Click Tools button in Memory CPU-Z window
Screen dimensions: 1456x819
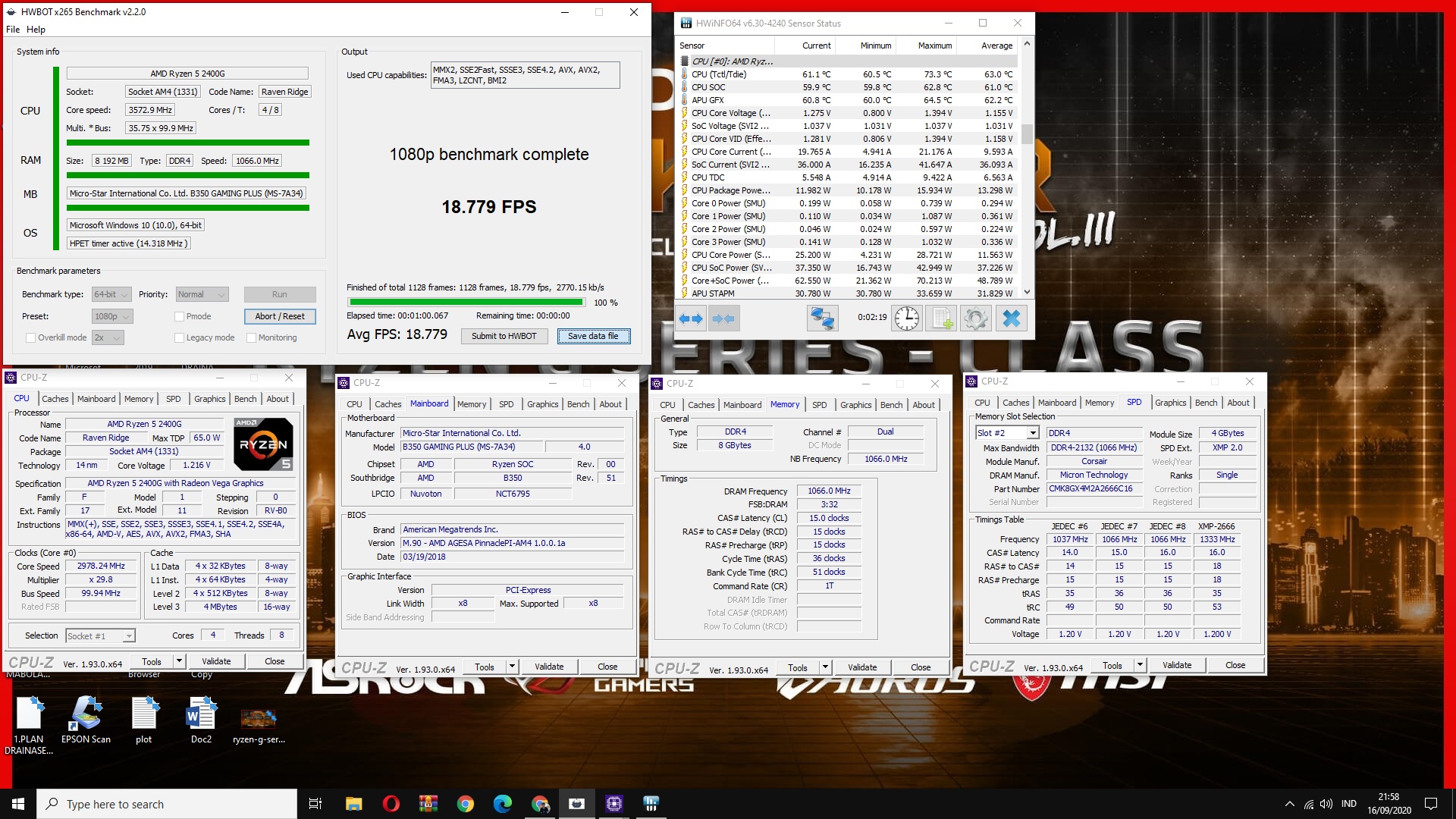tap(798, 667)
